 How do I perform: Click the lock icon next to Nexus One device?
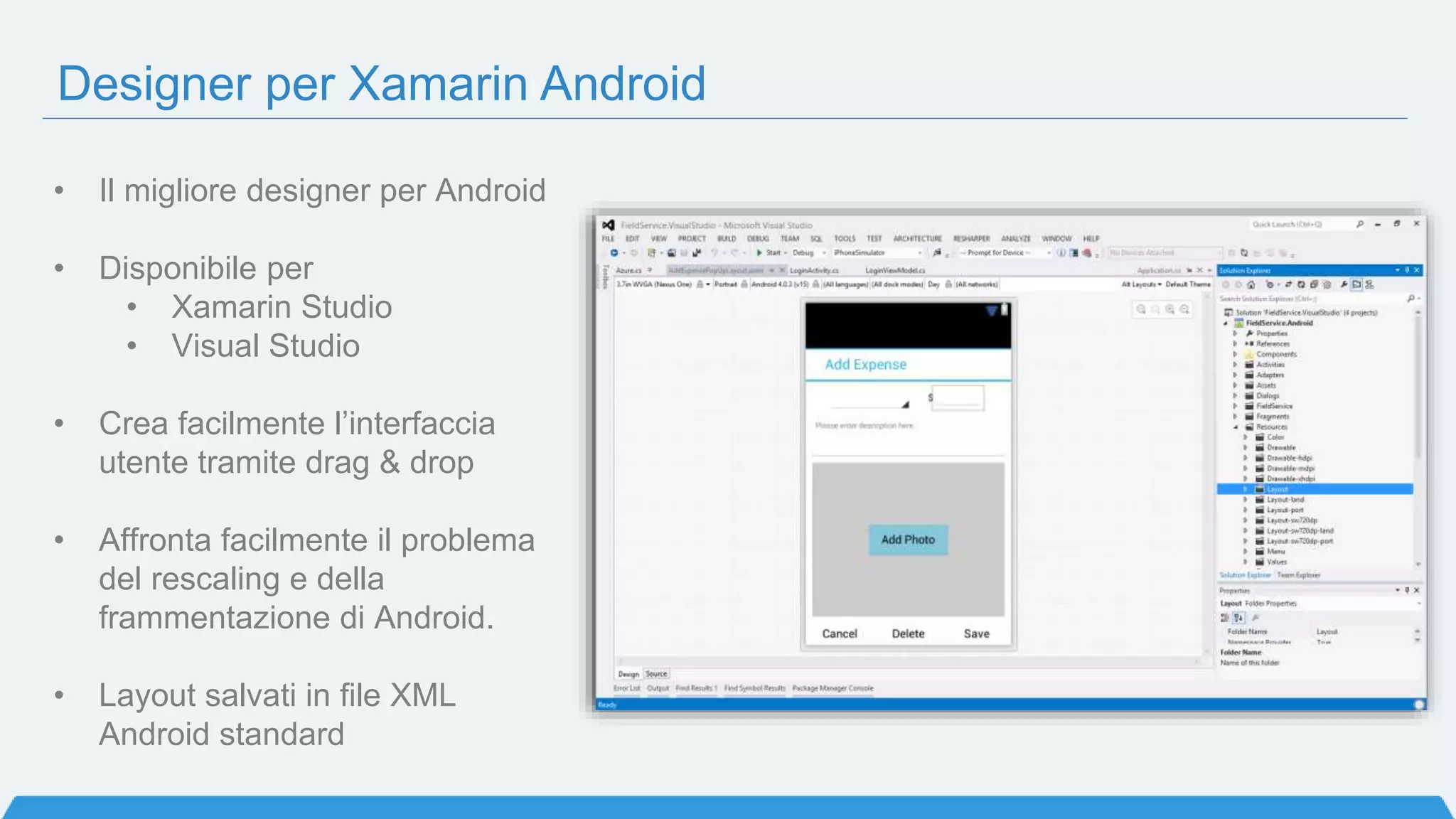700,284
